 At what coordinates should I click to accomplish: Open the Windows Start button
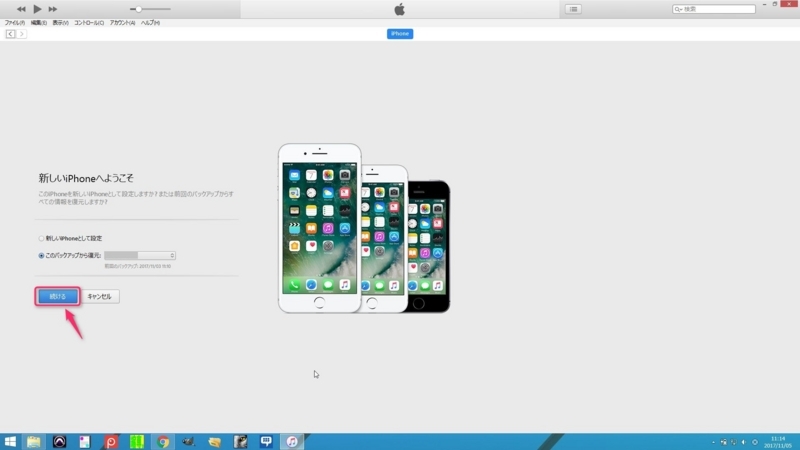(10, 441)
